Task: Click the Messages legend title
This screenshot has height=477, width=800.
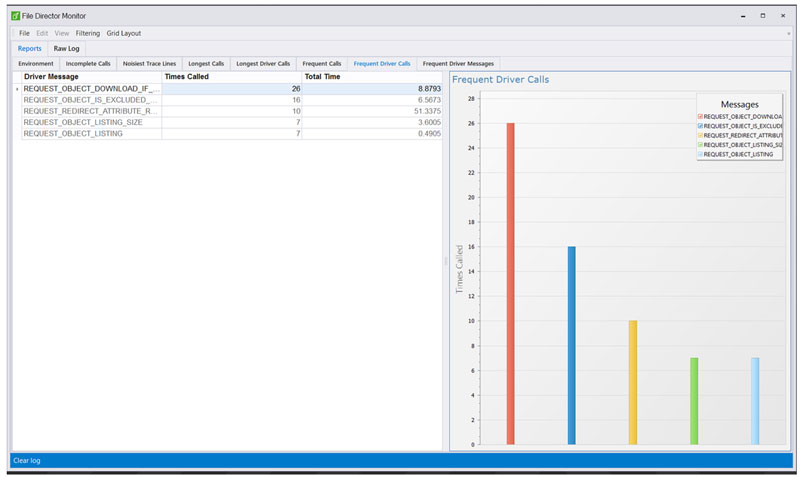Action: click(739, 104)
